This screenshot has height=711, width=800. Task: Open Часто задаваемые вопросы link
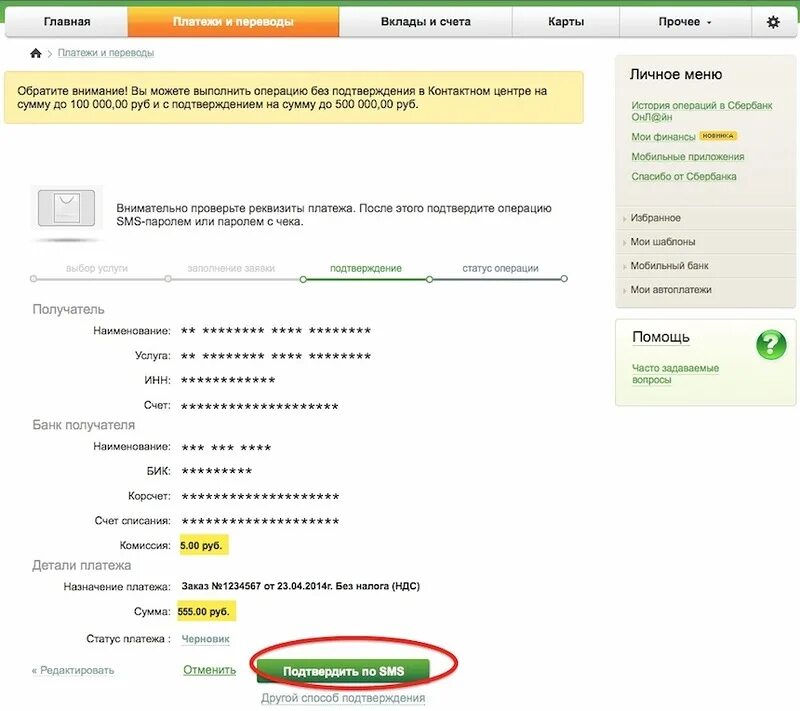[675, 374]
